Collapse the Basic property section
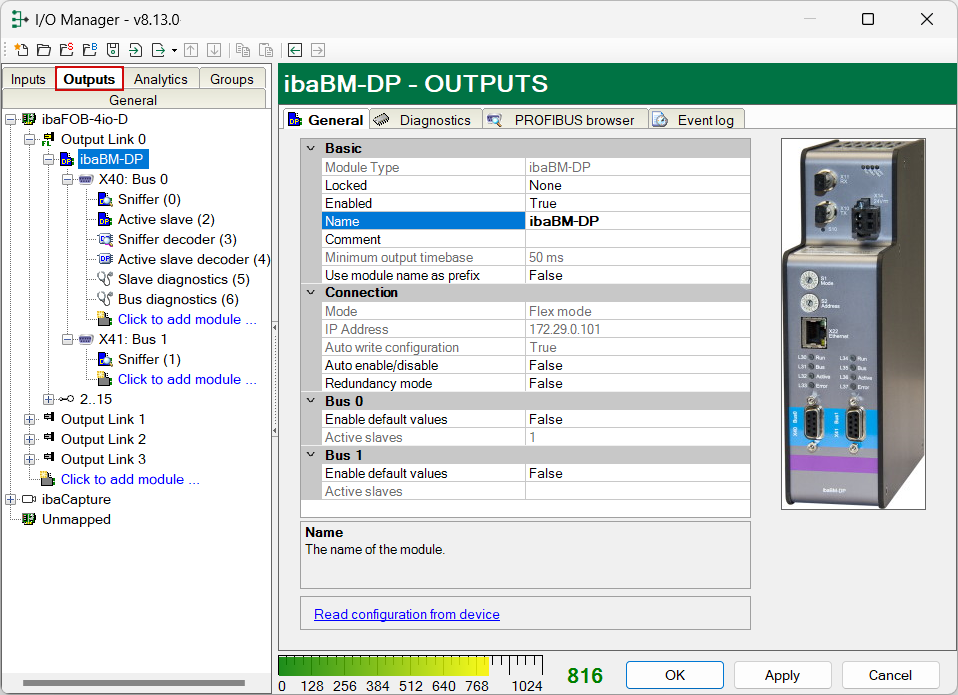The image size is (958, 695). pyautogui.click(x=311, y=148)
